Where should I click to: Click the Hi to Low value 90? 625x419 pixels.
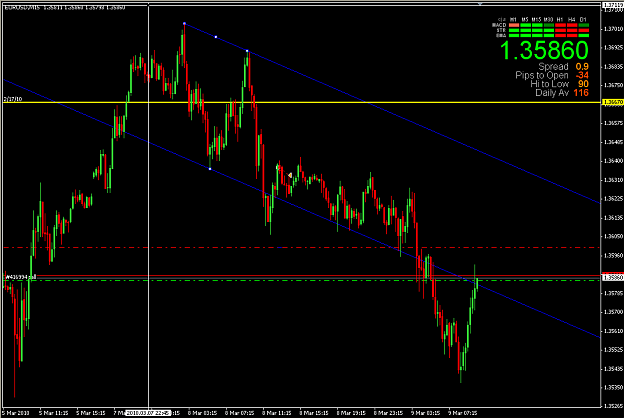pos(583,84)
